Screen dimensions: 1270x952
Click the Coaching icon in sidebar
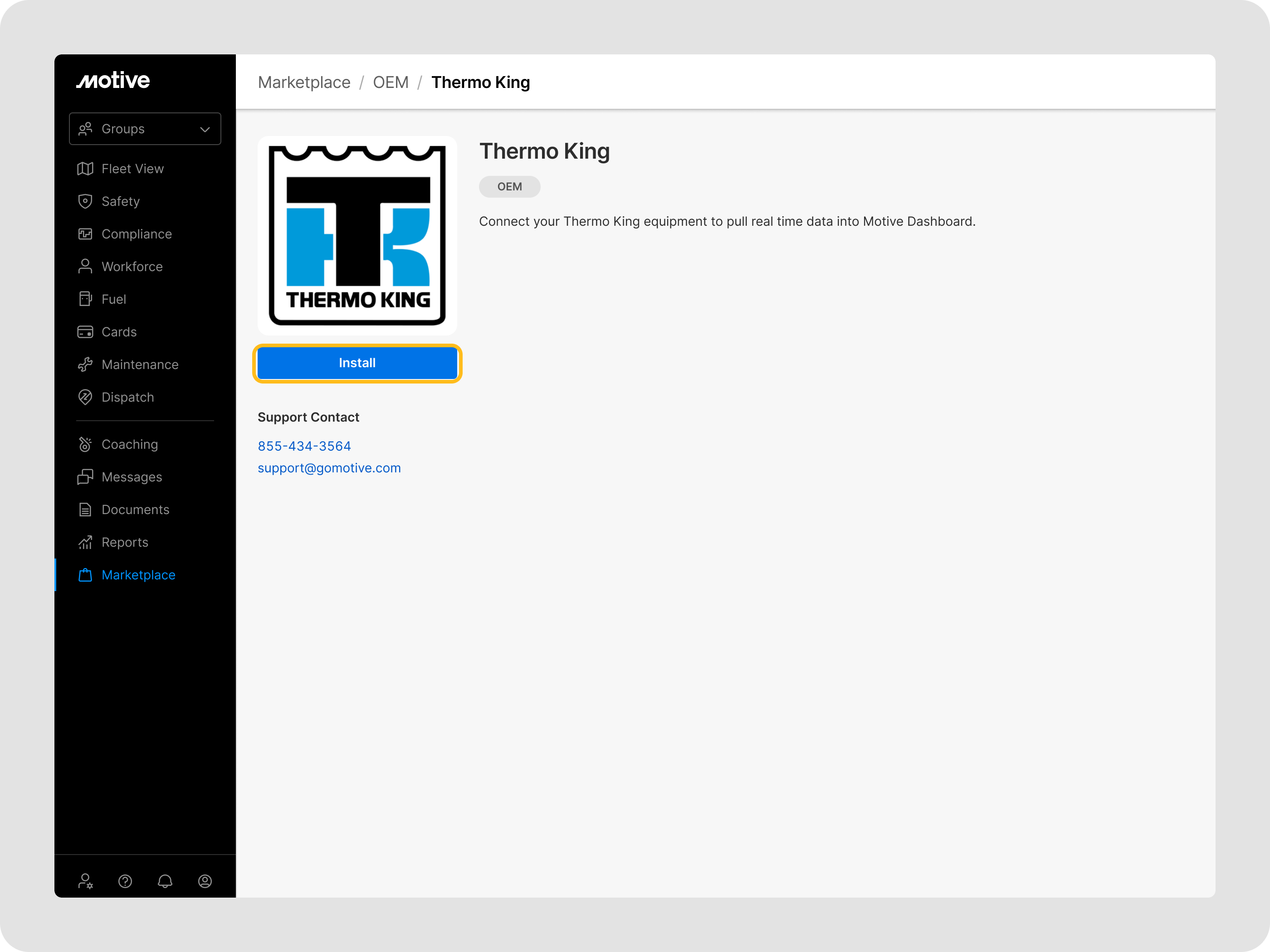pyautogui.click(x=85, y=444)
